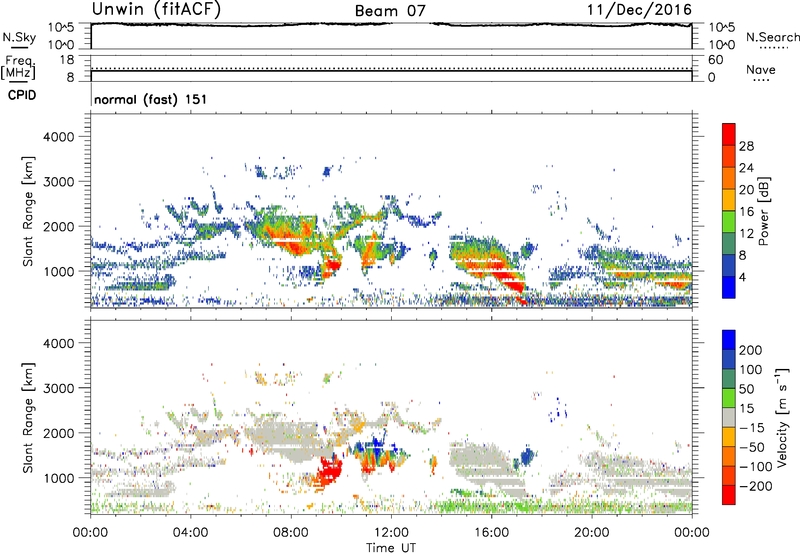Click the grey segment of the velocity colorbar
800x554 pixels.
[x=729, y=417]
